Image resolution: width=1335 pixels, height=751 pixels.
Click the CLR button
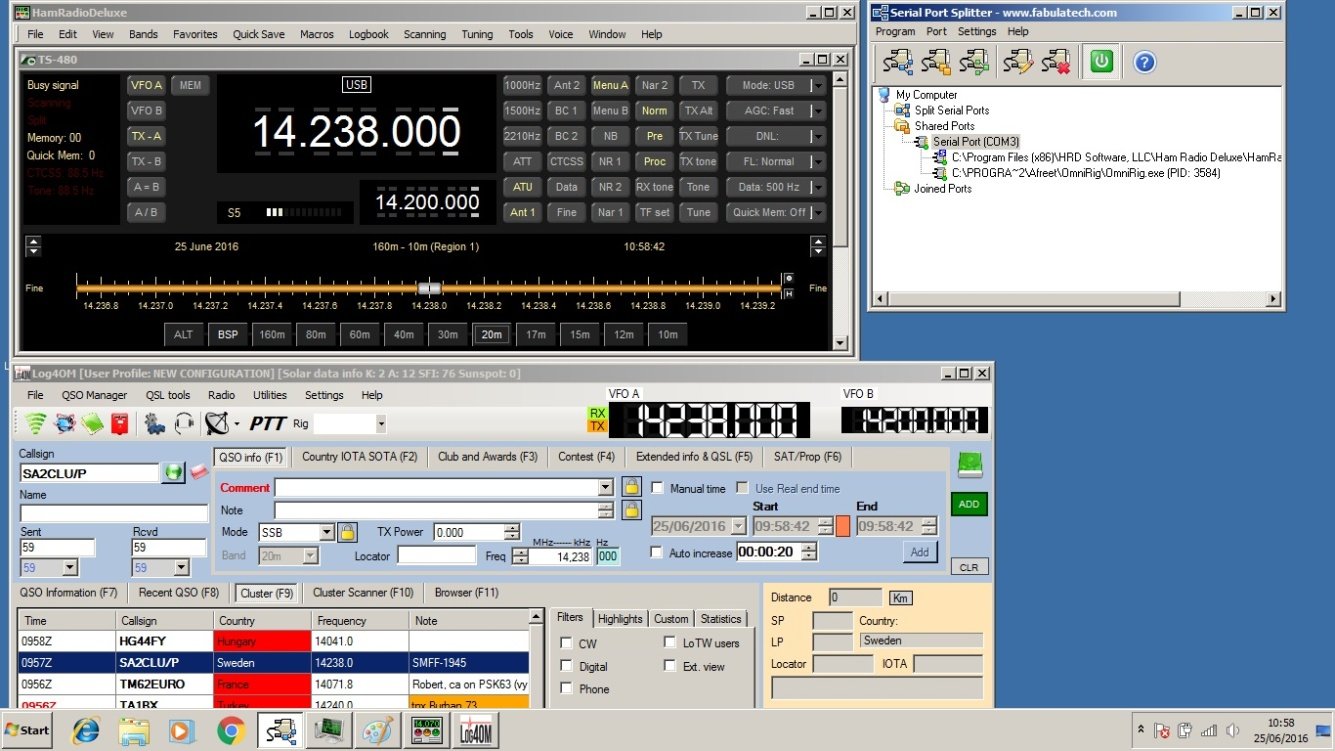coord(969,567)
